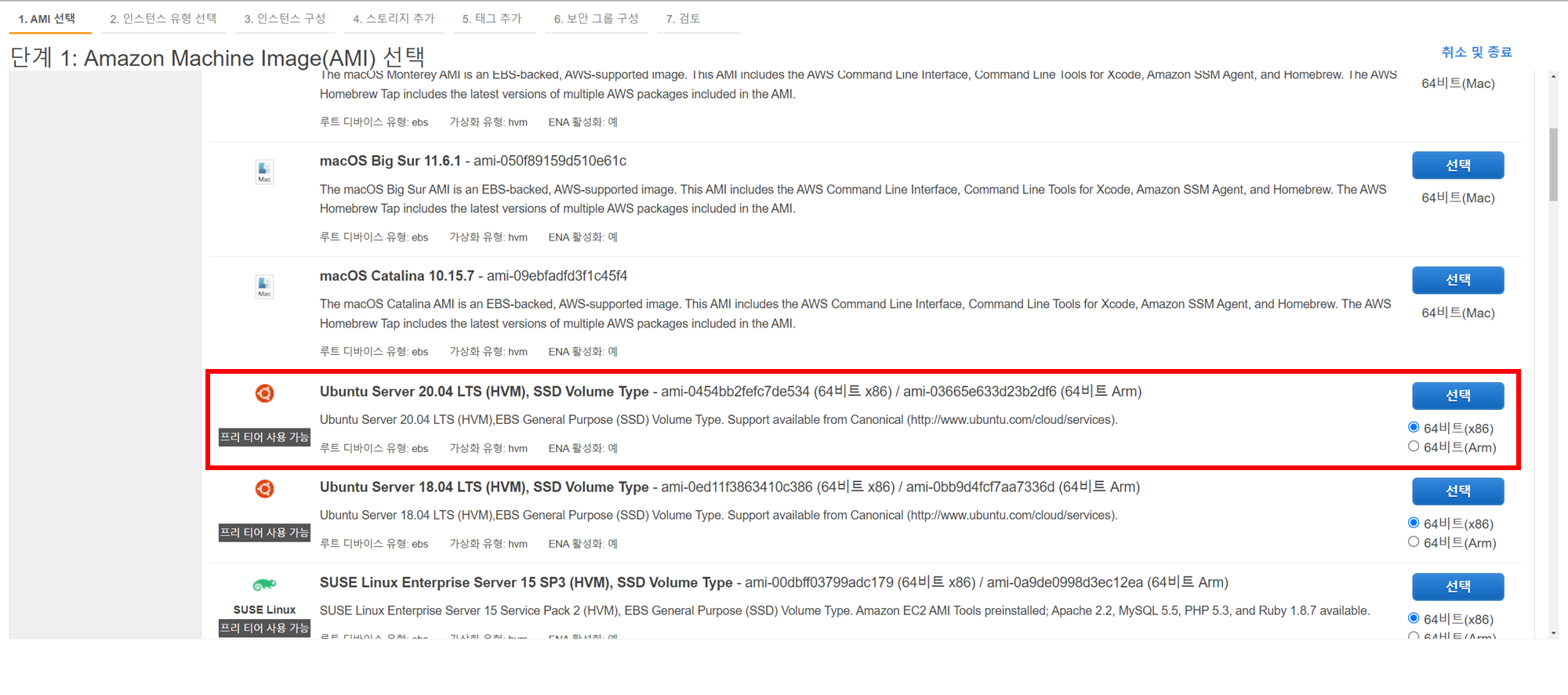Viewport: 1568px width, 695px height.
Task: Click 선택 button for SUSE Linux Enterprise Server
Action: tap(1457, 587)
